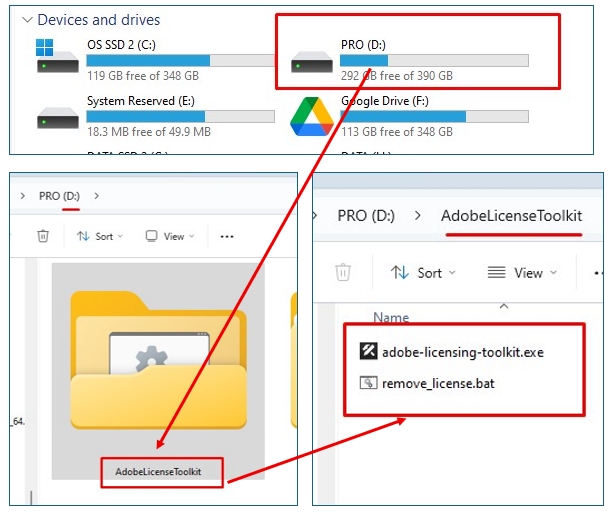The image size is (613, 515).
Task: Open Sort menu in right window
Action: coord(423,273)
